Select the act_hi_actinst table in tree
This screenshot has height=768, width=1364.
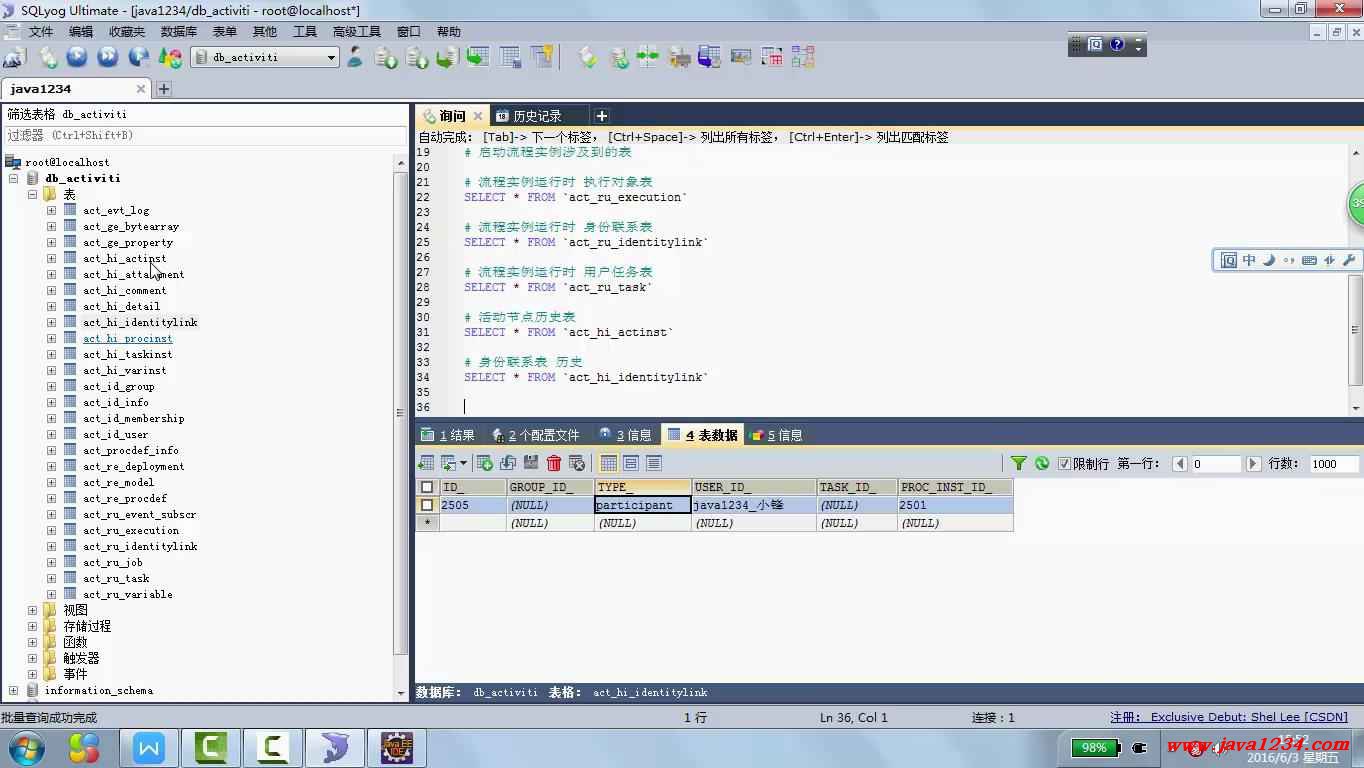[124, 258]
